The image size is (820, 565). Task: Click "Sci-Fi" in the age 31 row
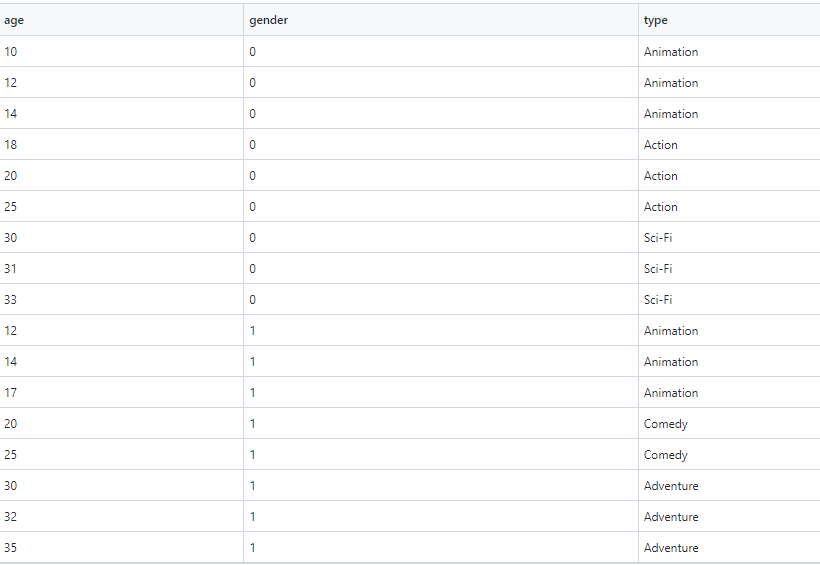(658, 268)
